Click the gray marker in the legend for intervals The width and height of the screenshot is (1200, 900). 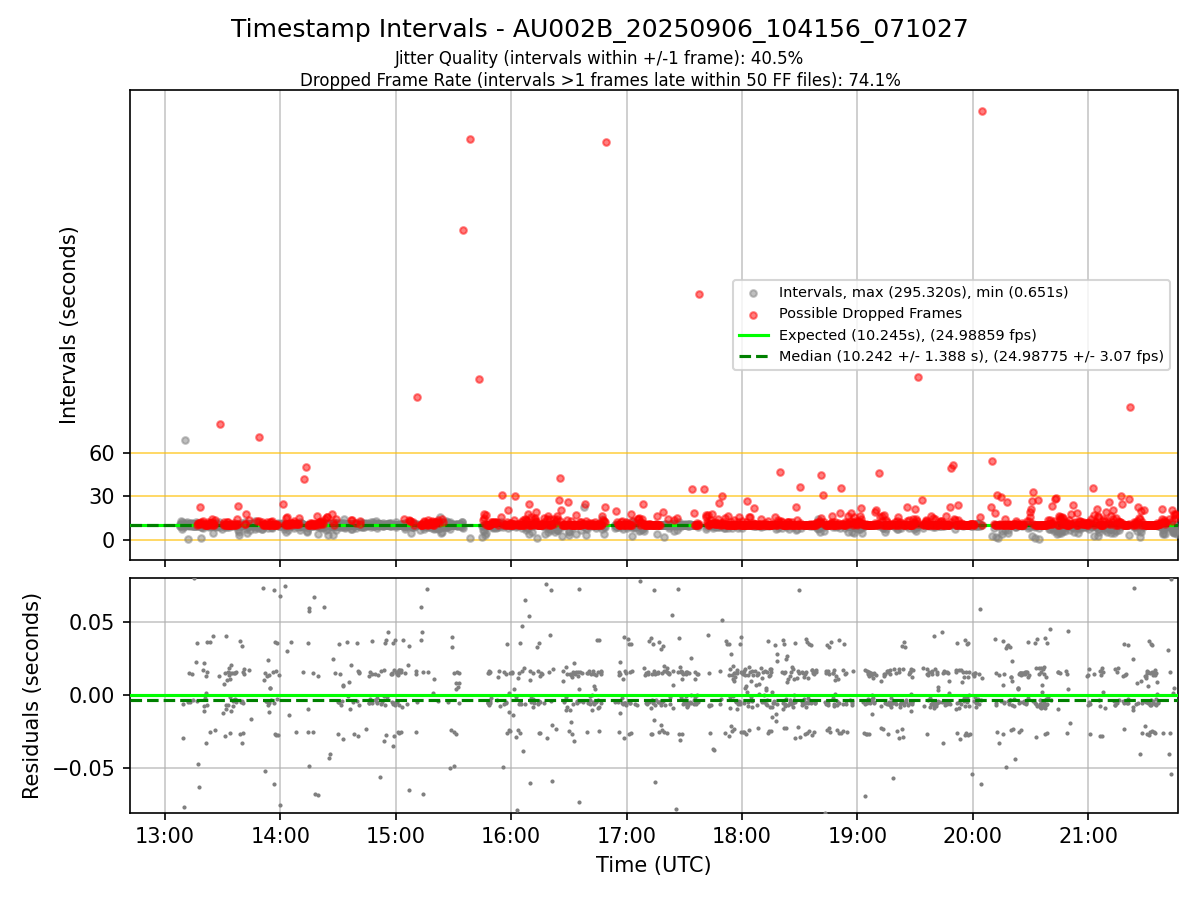pos(754,293)
